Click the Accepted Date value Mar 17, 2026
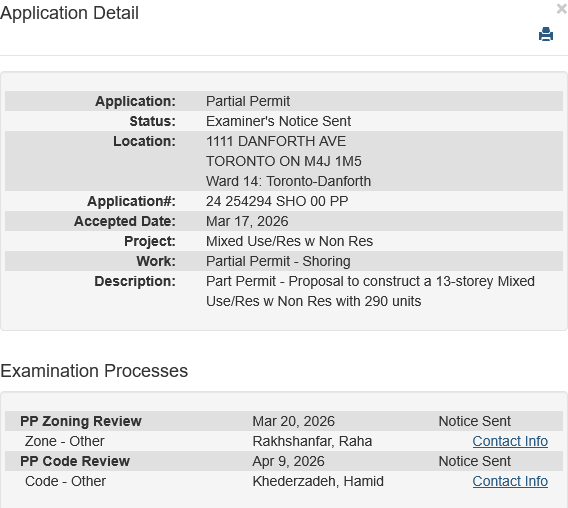Viewport: 568px width, 508px height. point(247,221)
